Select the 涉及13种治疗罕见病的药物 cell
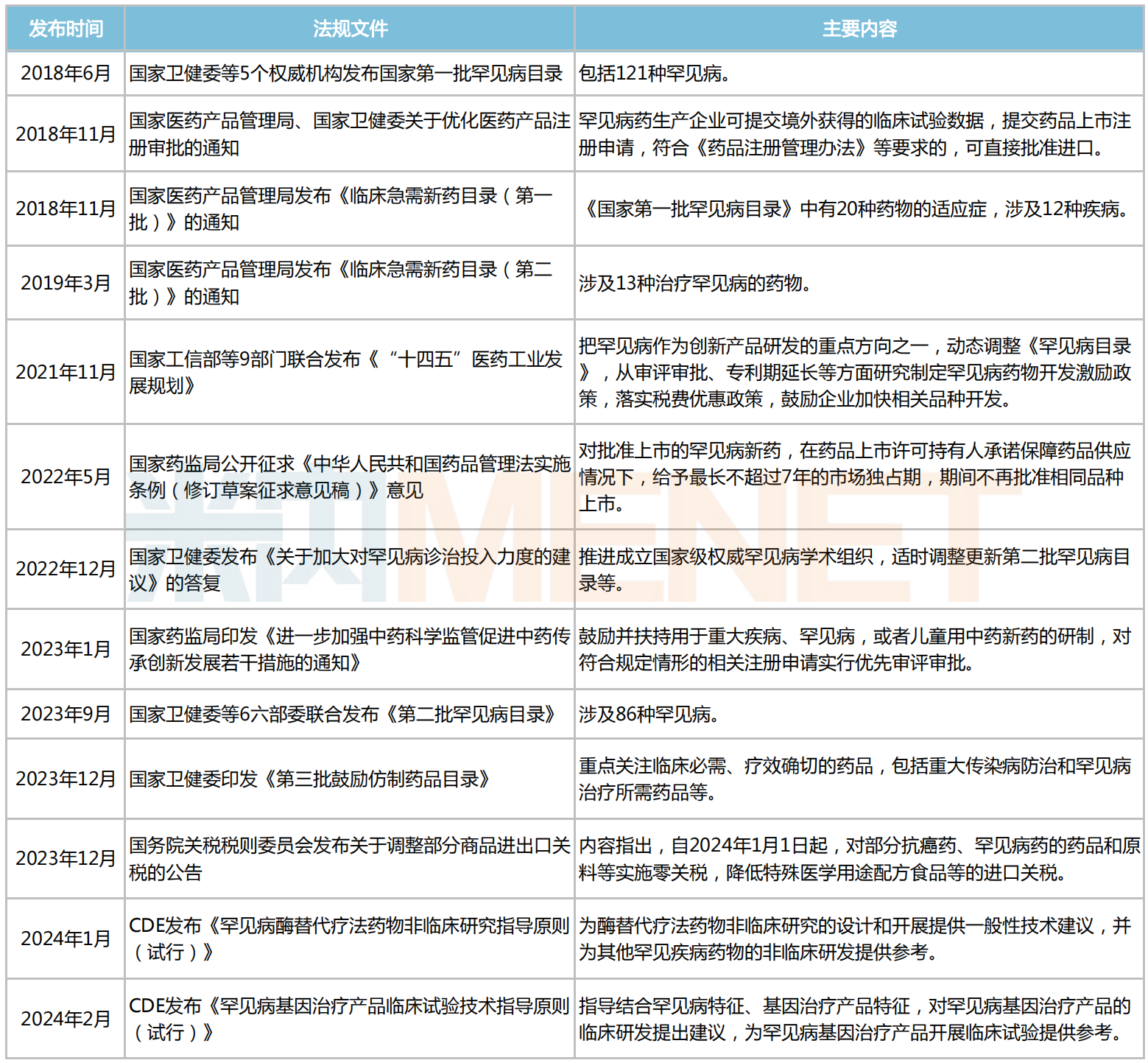The image size is (1148, 1063). pyautogui.click(x=859, y=283)
